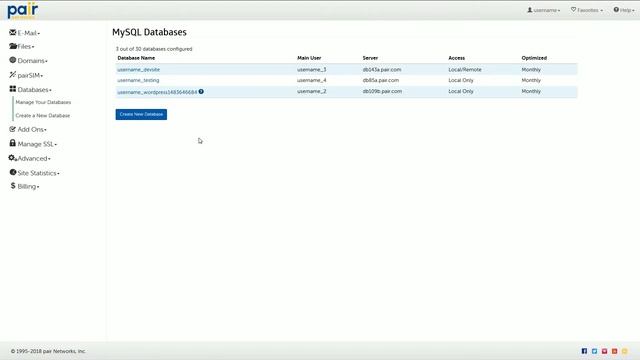
Task: Open the username_devsite database link
Action: pos(138,70)
